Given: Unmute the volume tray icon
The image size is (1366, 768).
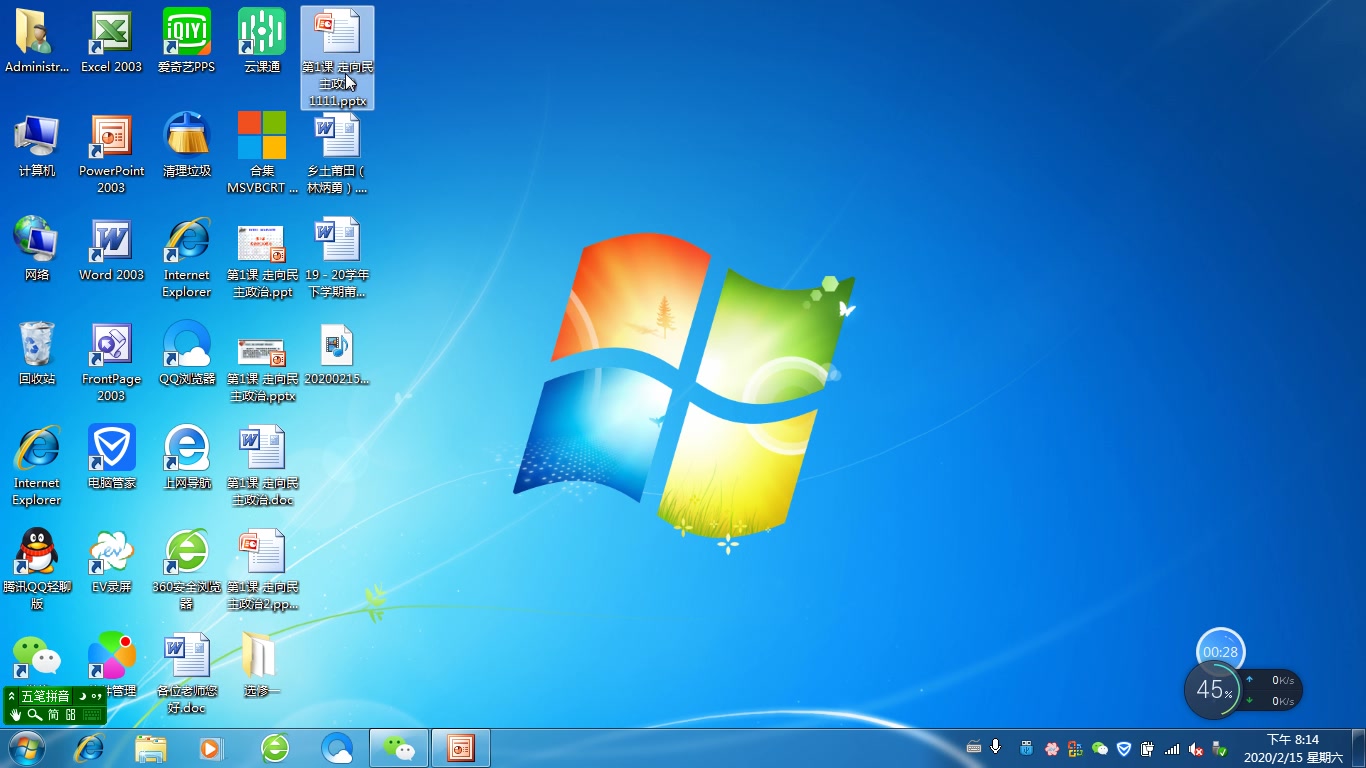Looking at the screenshot, I should click(1196, 748).
